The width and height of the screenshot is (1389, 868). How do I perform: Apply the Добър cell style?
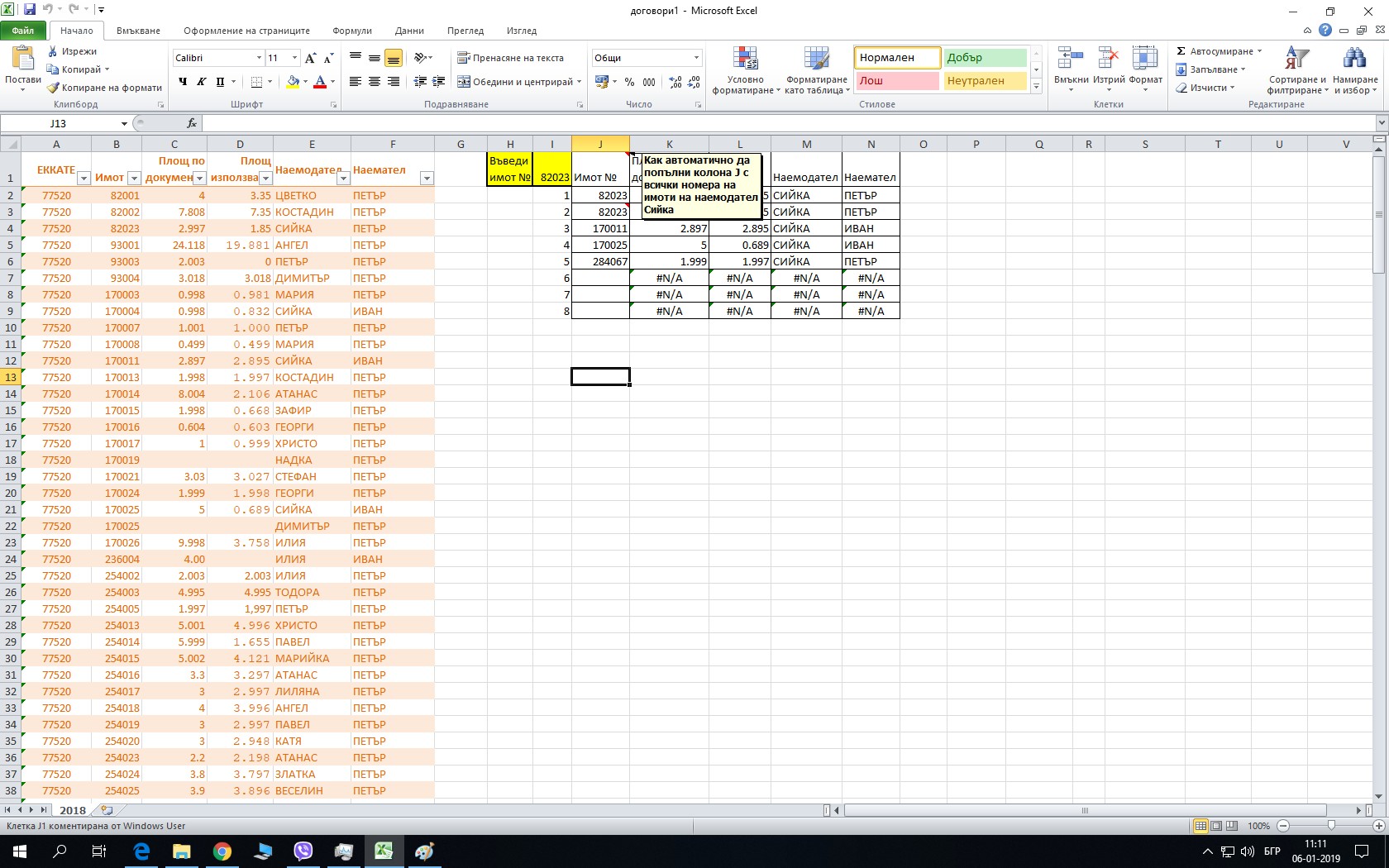pos(984,58)
